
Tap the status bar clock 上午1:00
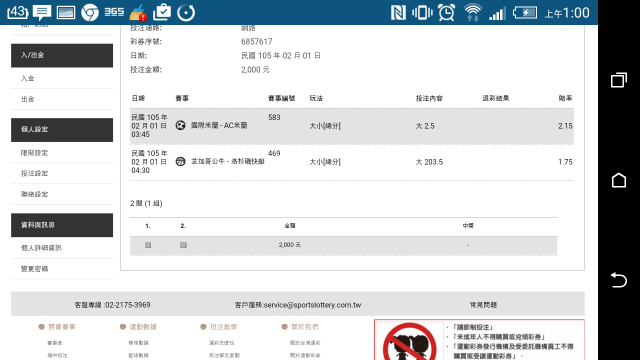[x=567, y=13]
